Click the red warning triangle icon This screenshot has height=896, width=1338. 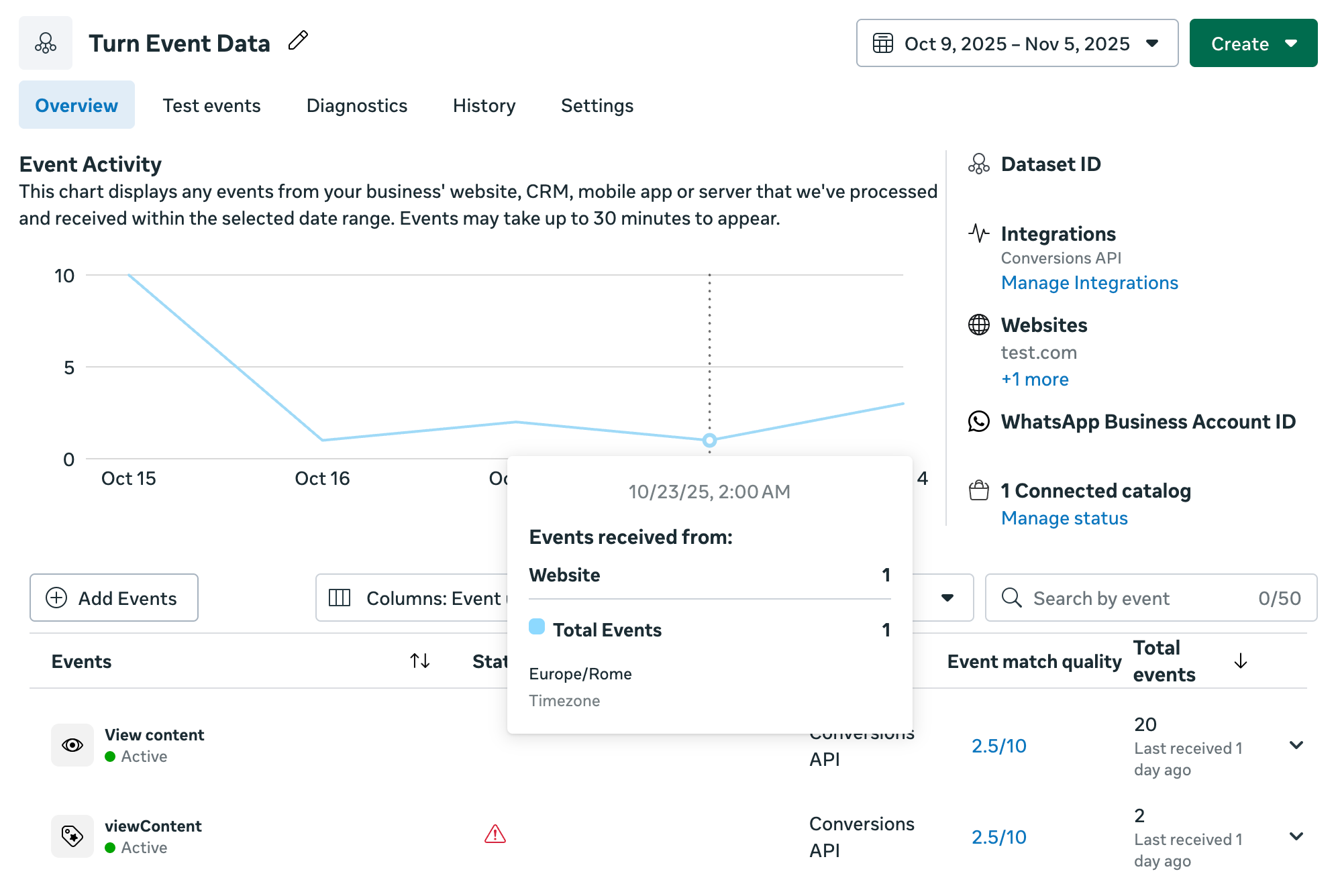(x=495, y=834)
